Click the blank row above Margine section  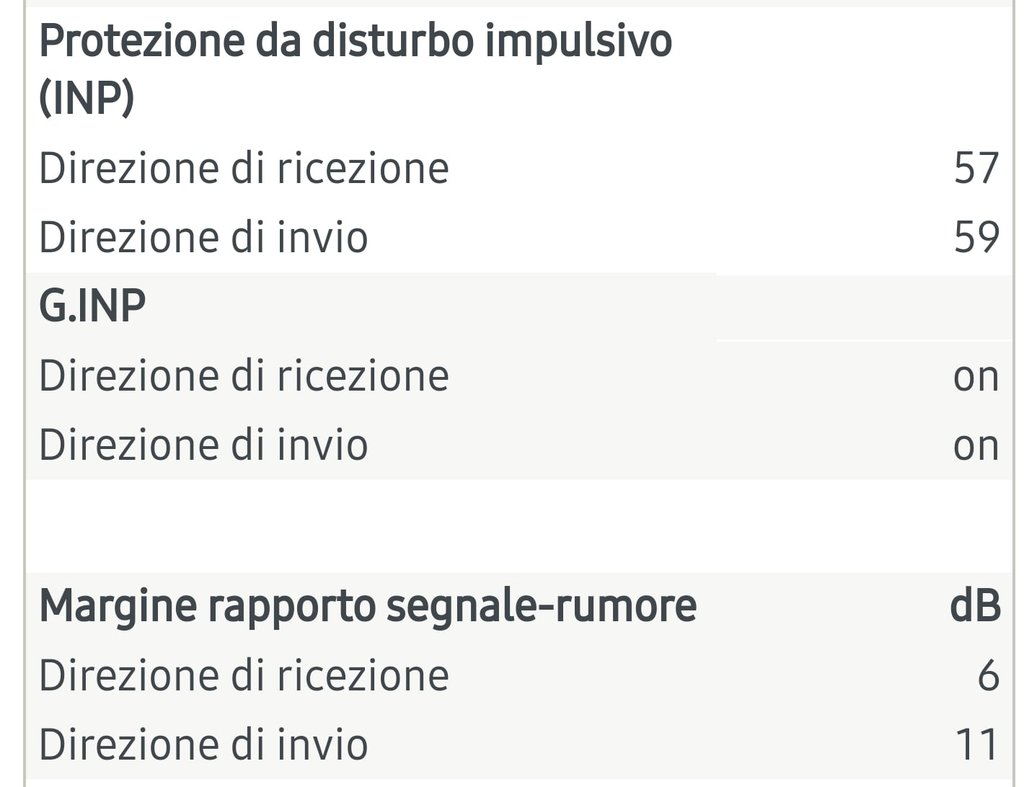coord(519,526)
